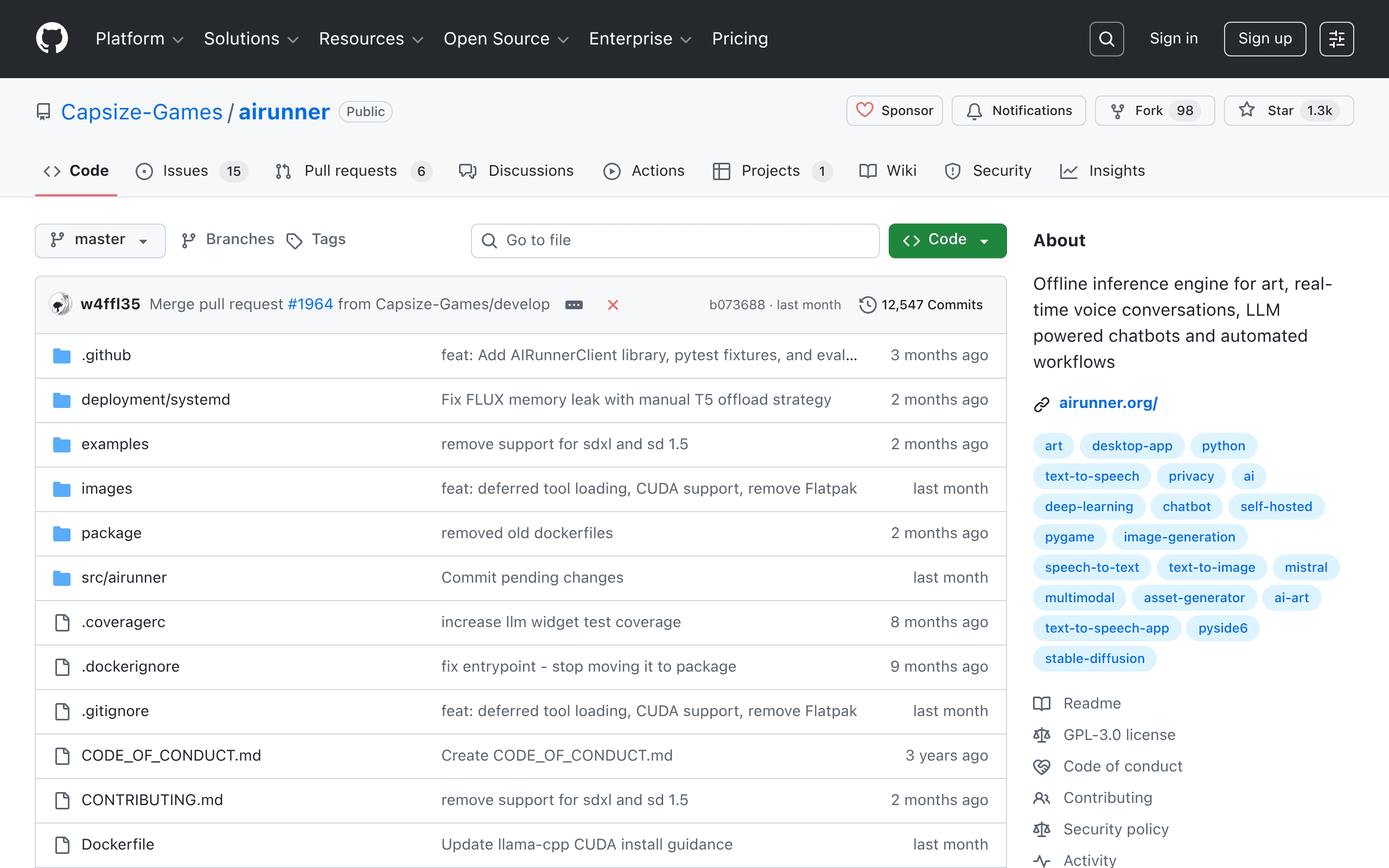The width and height of the screenshot is (1389, 868).
Task: Open the .github folder
Action: (106, 355)
